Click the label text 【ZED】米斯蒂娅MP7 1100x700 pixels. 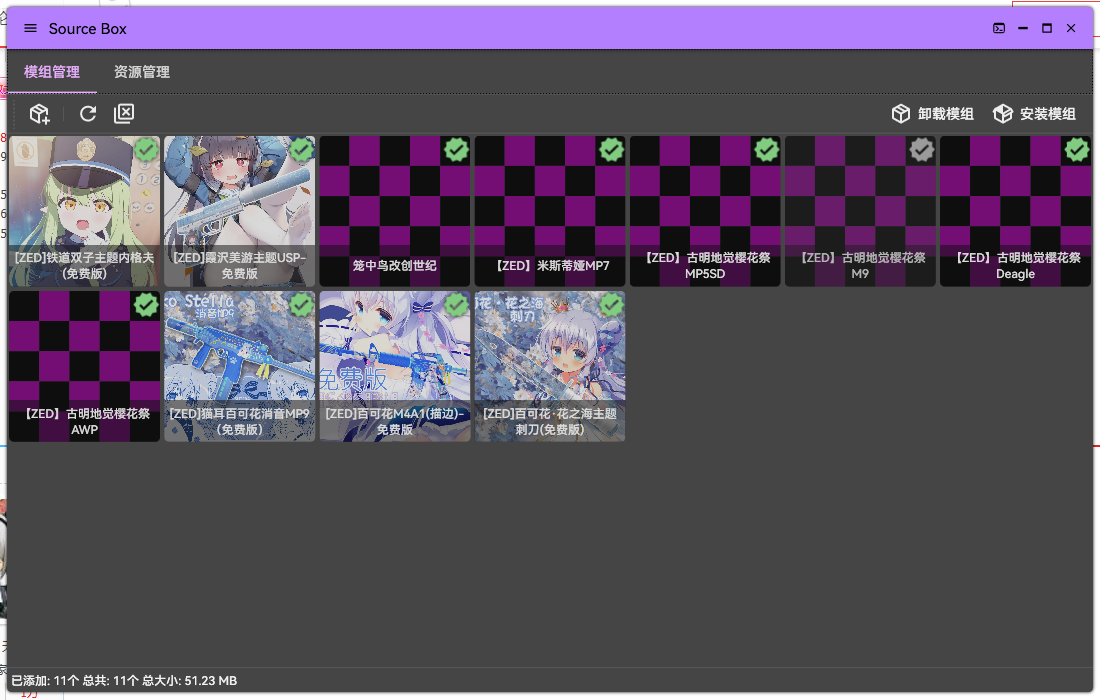(550, 266)
